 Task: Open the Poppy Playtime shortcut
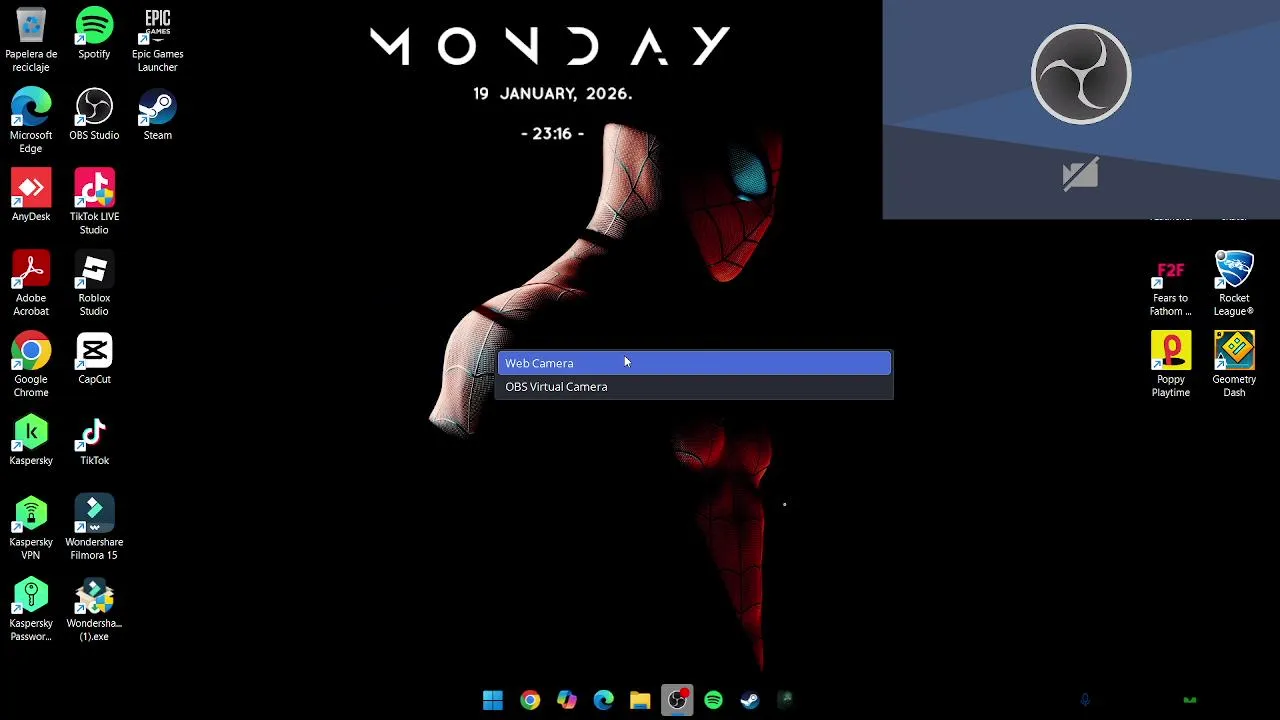[1170, 365]
